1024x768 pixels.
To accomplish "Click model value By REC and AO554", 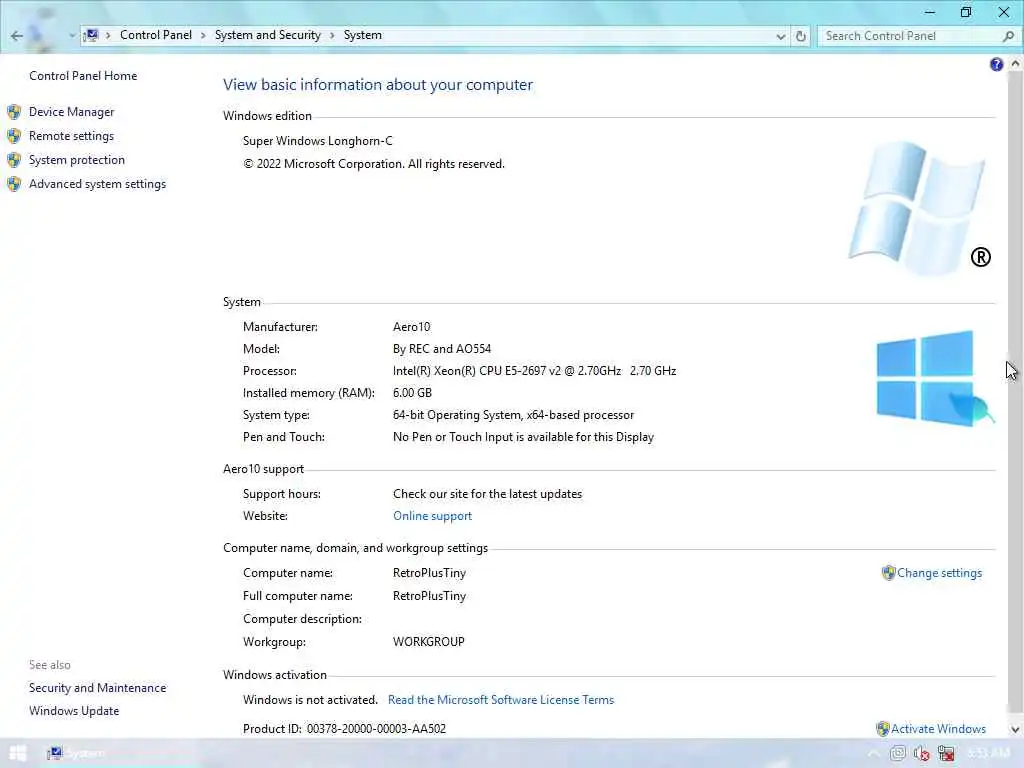I will (441, 349).
